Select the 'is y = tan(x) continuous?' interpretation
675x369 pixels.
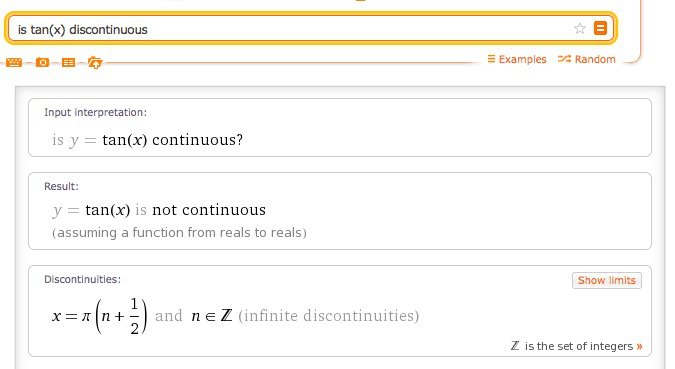[x=148, y=140]
